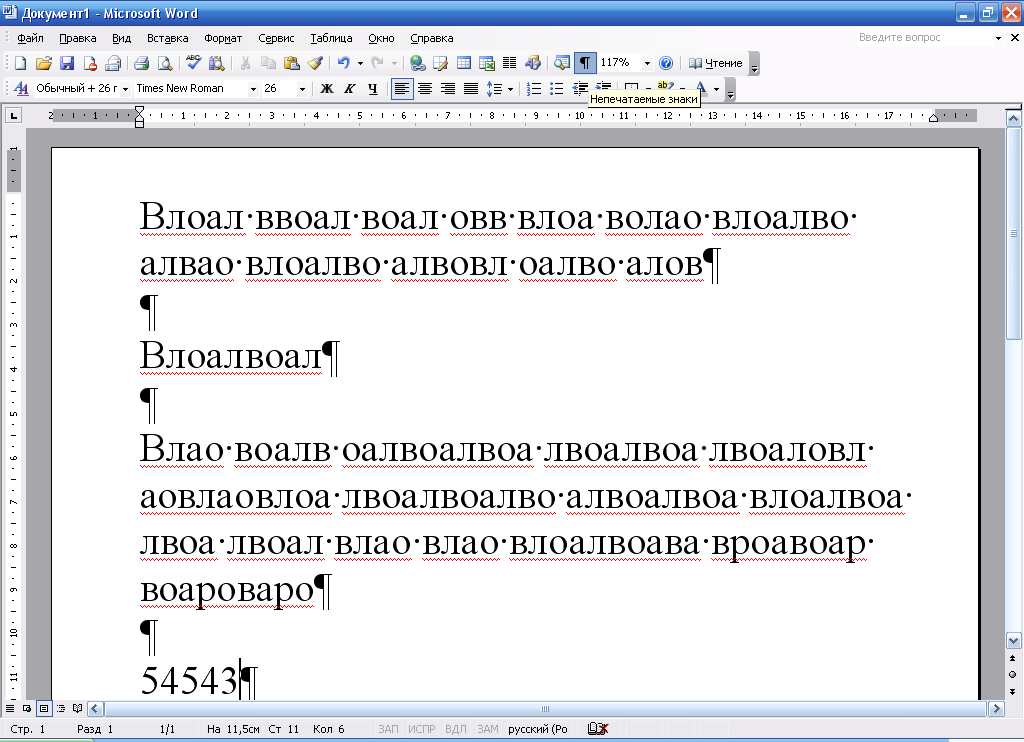The height and width of the screenshot is (742, 1024).
Task: Justify the text
Action: point(471,88)
